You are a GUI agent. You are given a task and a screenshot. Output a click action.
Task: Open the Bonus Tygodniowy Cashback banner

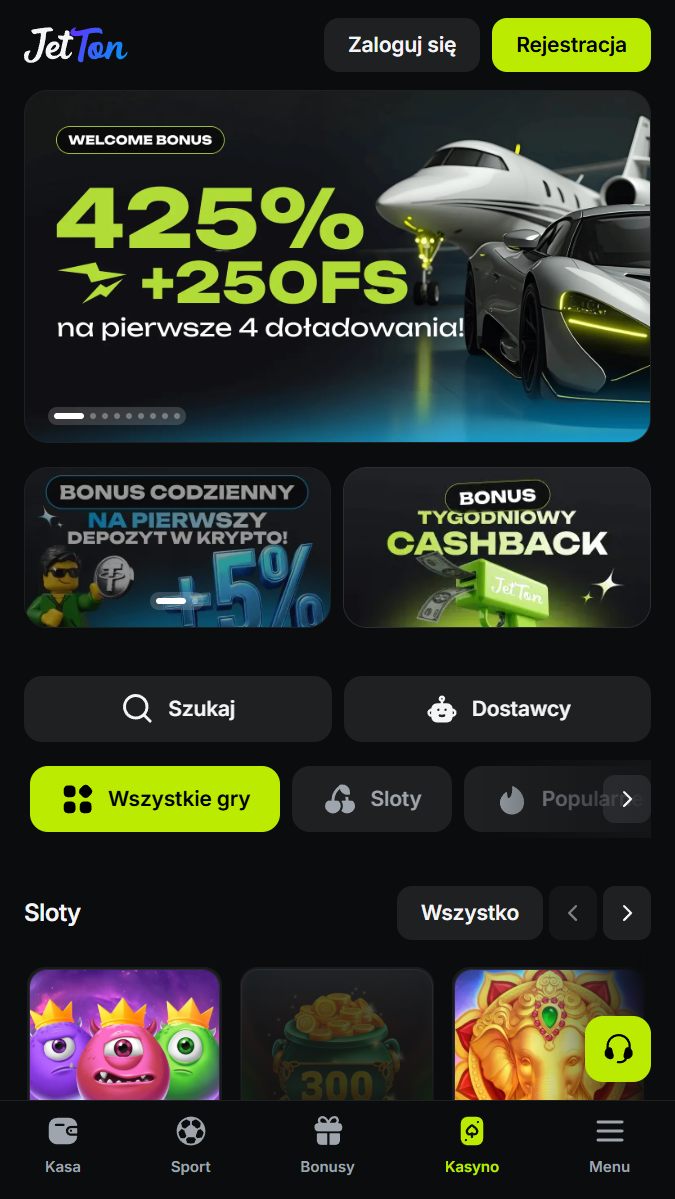[497, 548]
